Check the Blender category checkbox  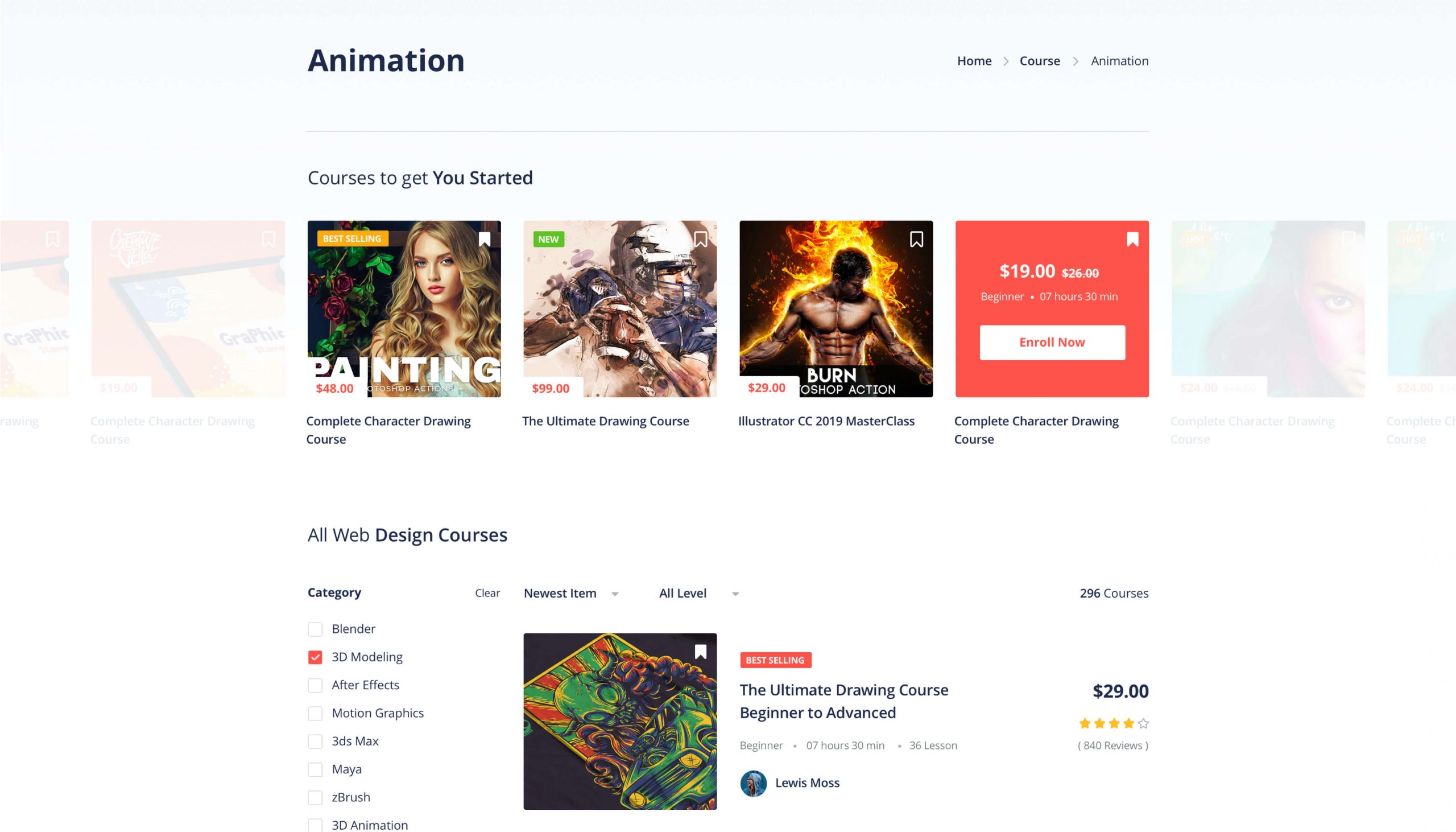tap(315, 629)
